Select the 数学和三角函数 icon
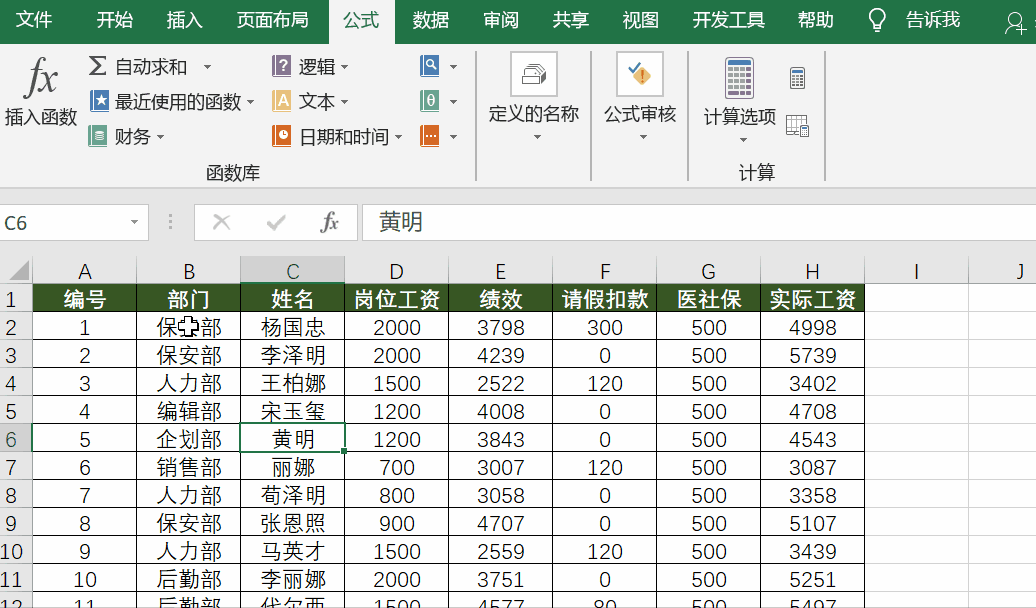The height and width of the screenshot is (608, 1036). pos(428,101)
